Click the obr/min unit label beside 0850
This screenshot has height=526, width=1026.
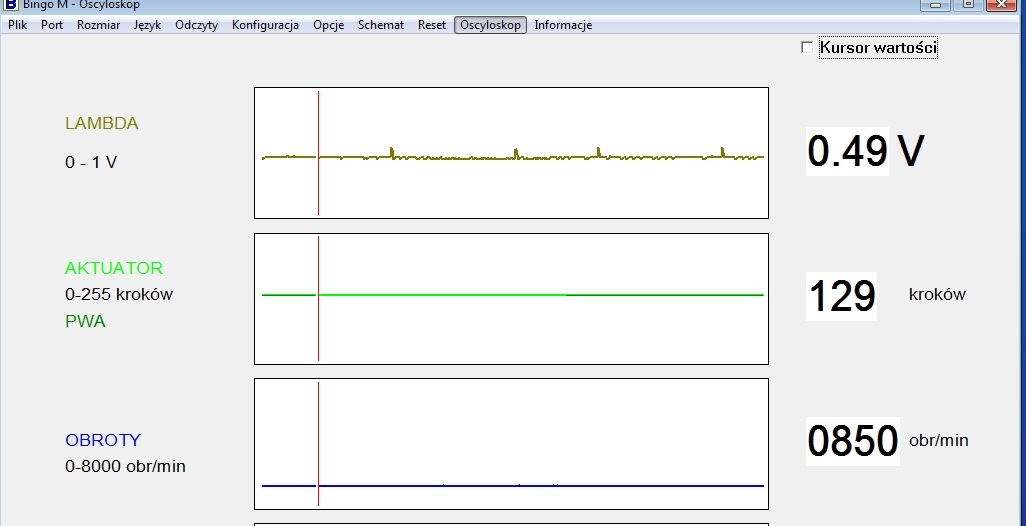point(939,440)
